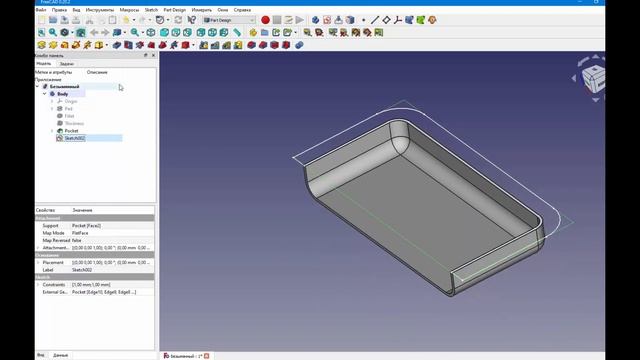Click the Label value Sketch002

click(82, 270)
